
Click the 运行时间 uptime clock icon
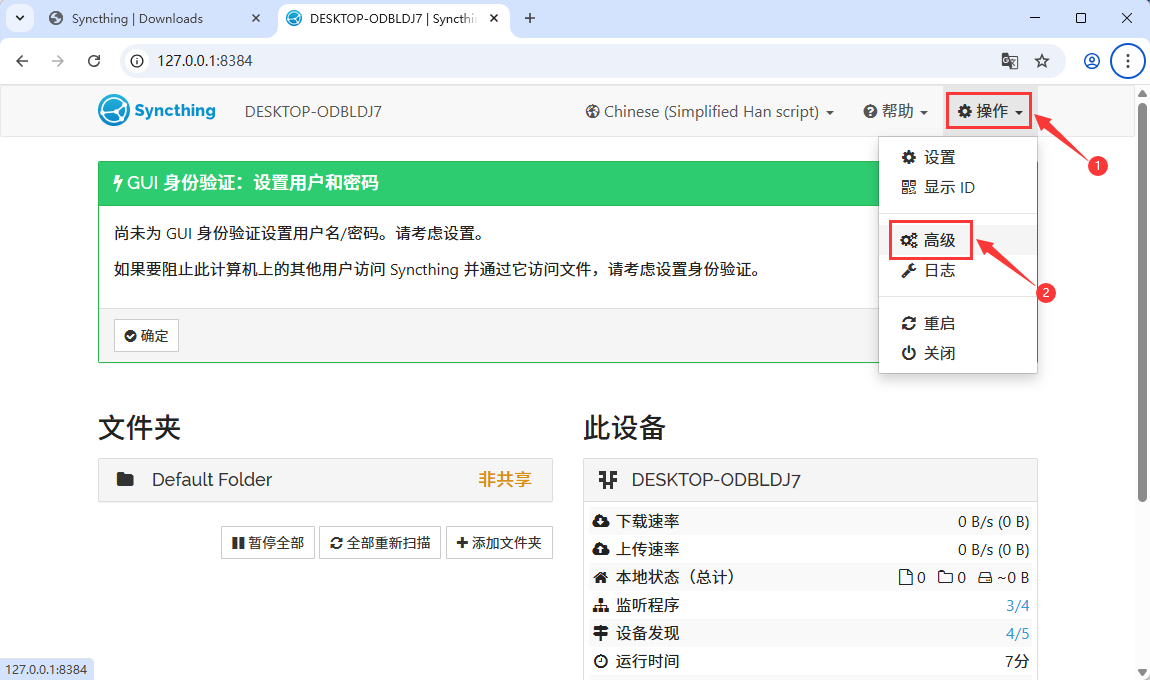(601, 661)
